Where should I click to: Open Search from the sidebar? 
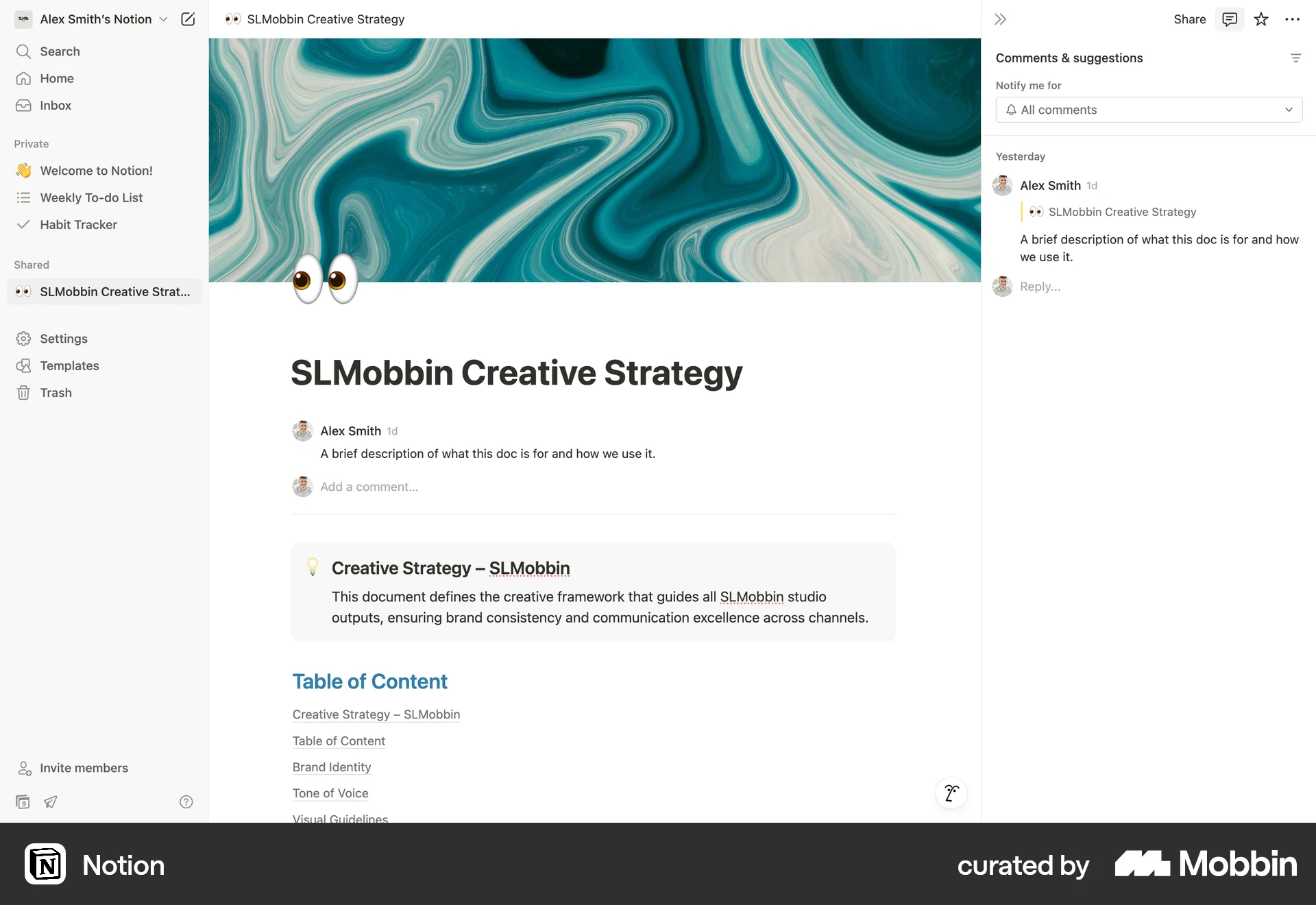tap(58, 51)
